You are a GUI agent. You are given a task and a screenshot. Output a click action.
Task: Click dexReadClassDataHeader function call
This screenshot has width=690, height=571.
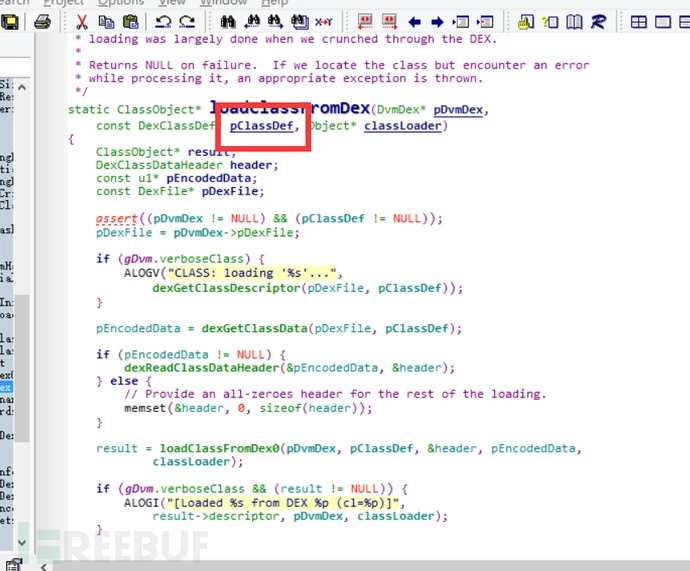[202, 368]
